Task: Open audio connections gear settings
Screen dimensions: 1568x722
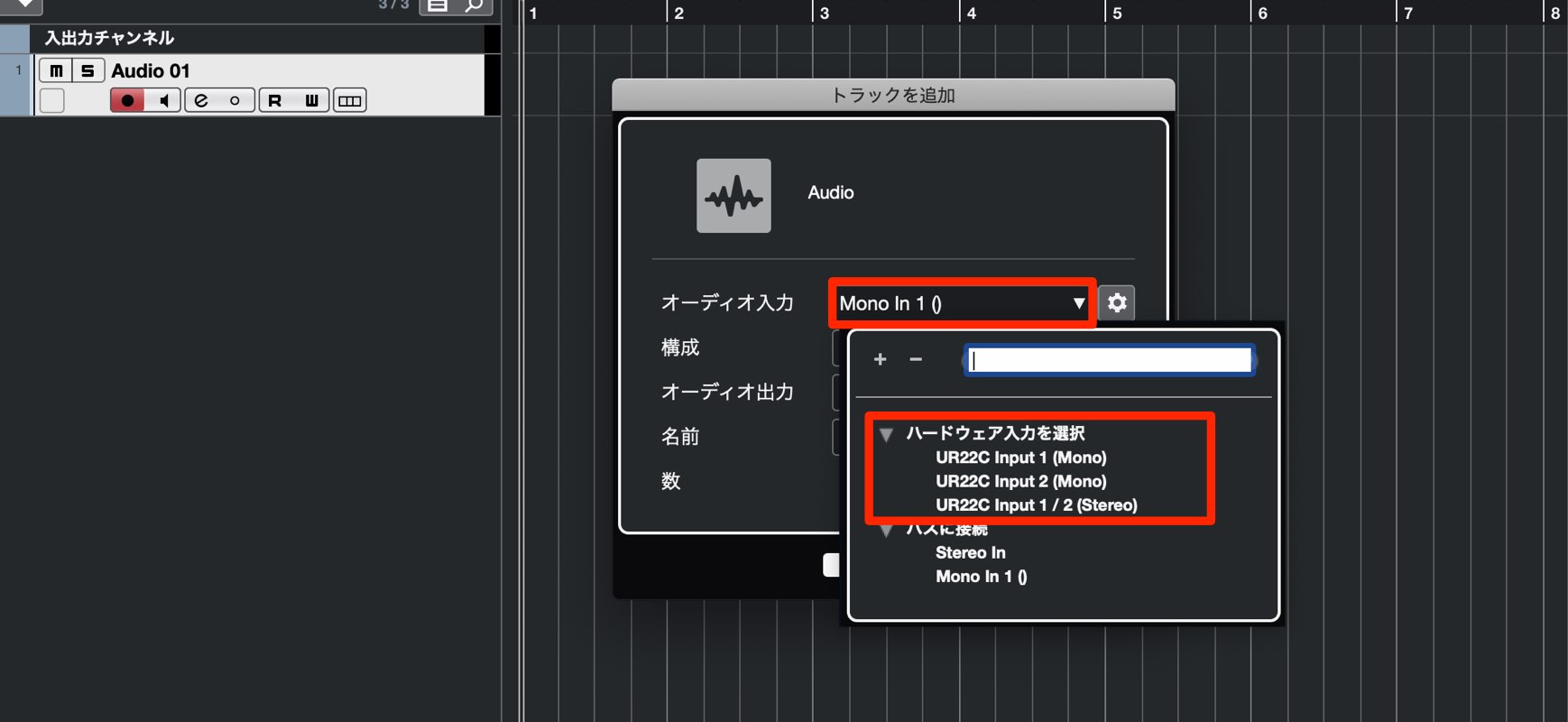Action: 1117,302
